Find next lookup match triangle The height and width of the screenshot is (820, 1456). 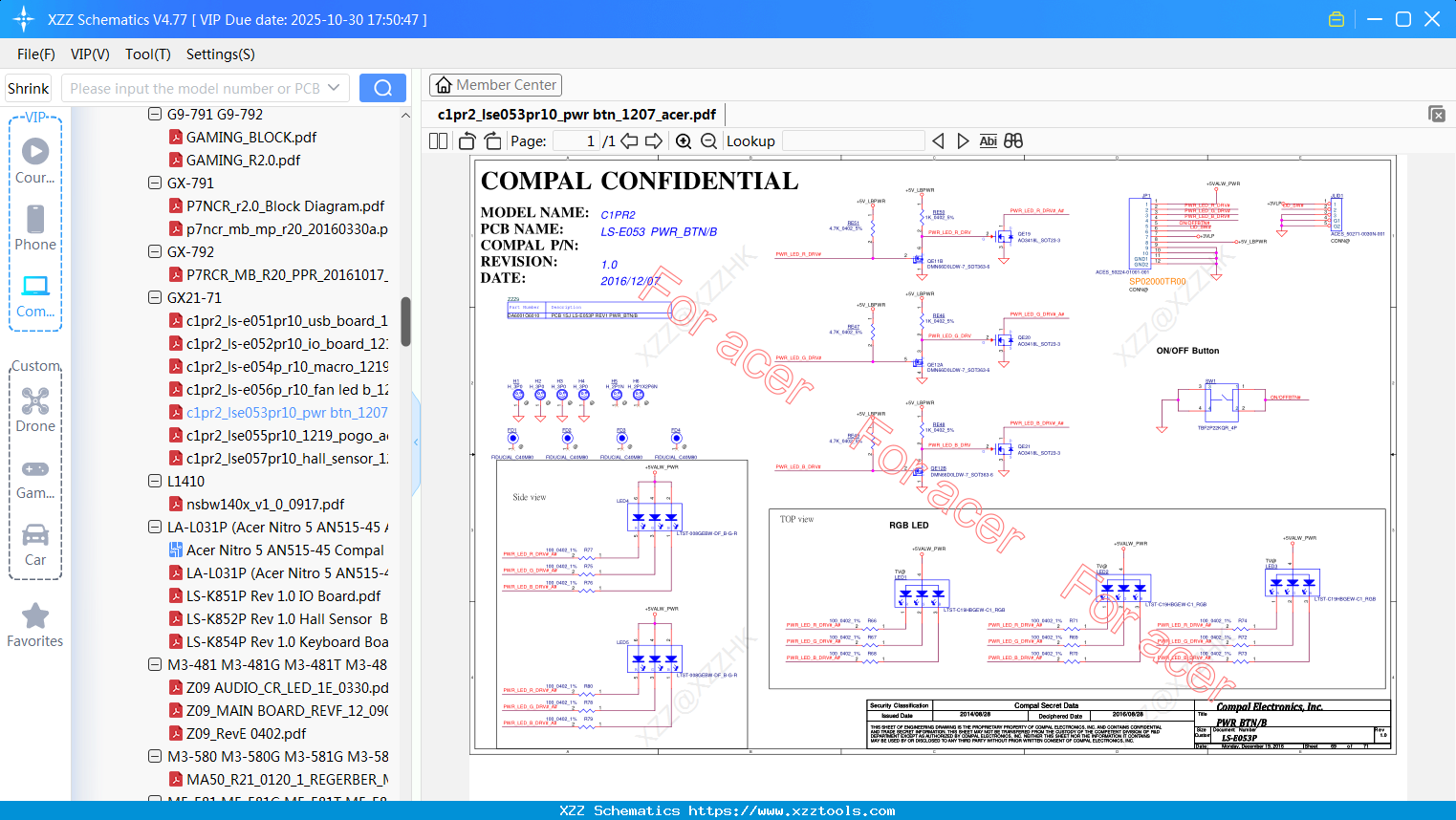click(x=963, y=140)
